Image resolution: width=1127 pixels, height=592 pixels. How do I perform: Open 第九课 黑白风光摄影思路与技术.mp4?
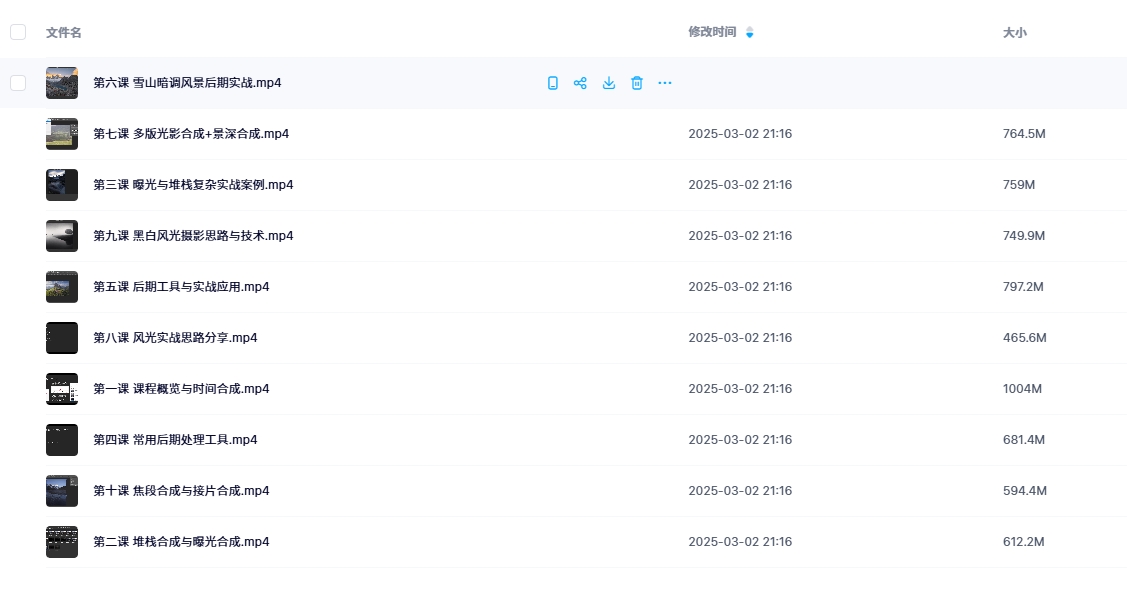[193, 236]
